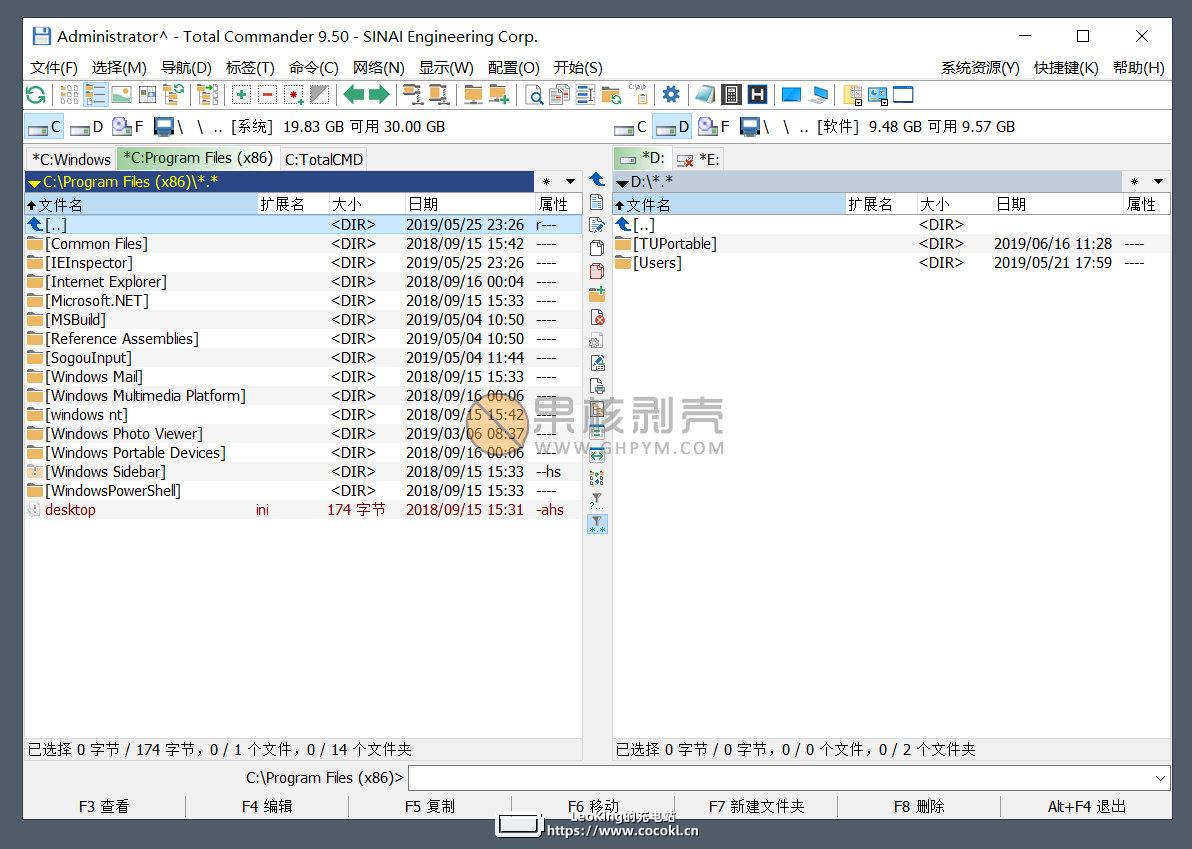The height and width of the screenshot is (849, 1192).
Task: Switch to the *E: tab in right panel
Action: [x=699, y=159]
